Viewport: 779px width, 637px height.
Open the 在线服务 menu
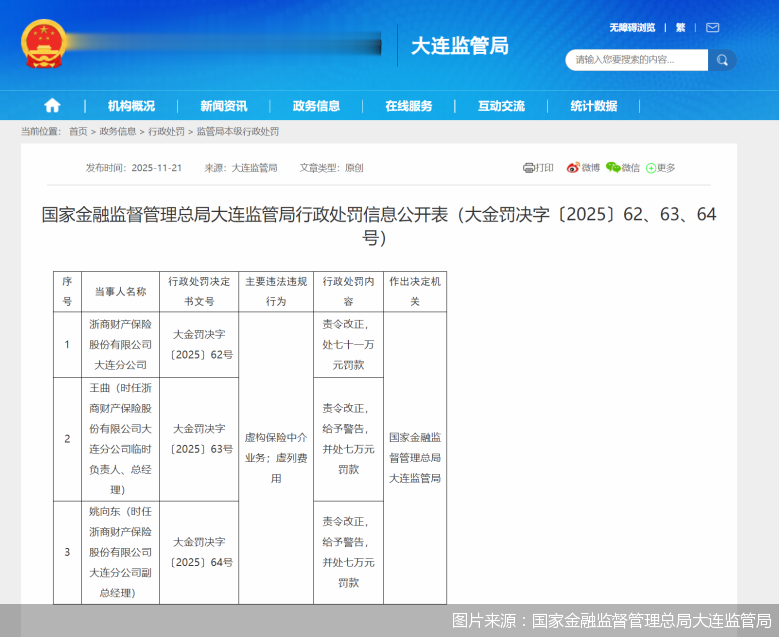(x=408, y=106)
